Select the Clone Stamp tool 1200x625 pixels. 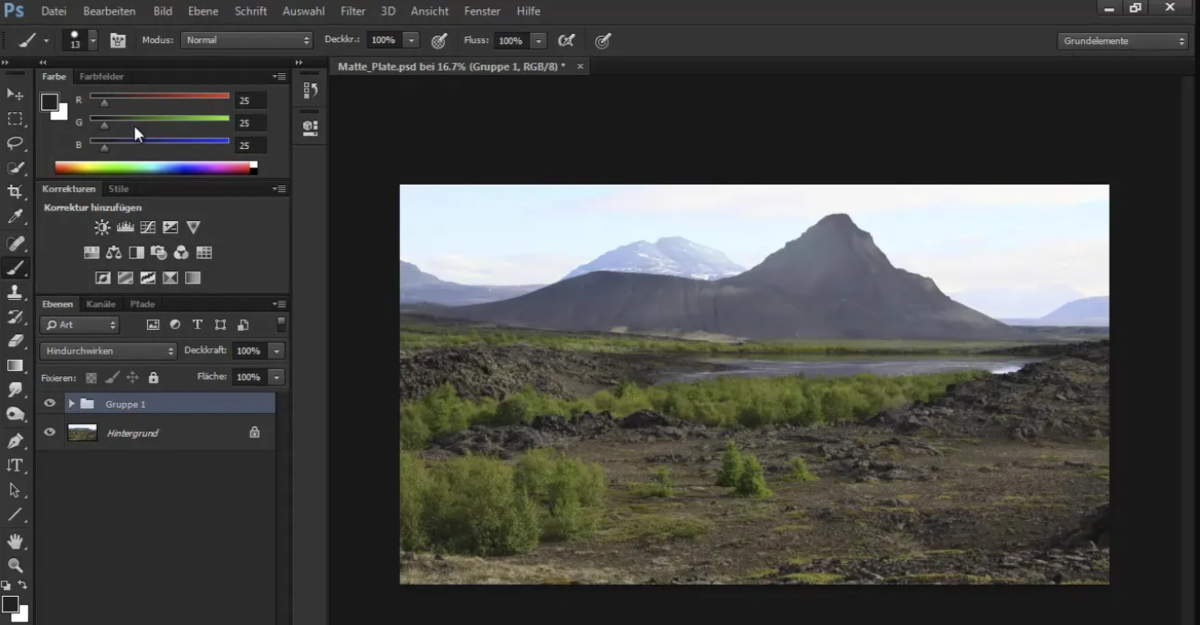(x=15, y=292)
